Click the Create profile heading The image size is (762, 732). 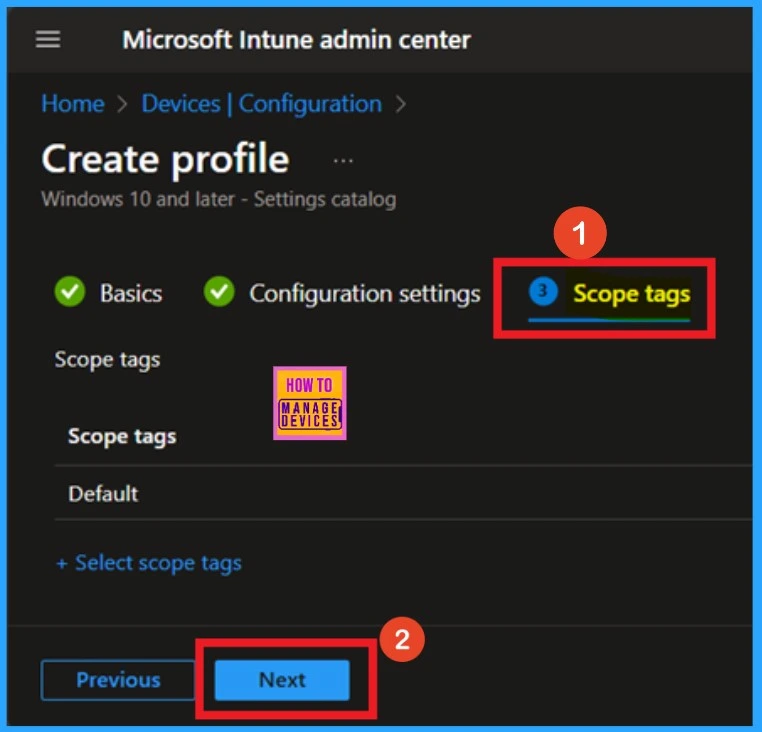point(165,160)
